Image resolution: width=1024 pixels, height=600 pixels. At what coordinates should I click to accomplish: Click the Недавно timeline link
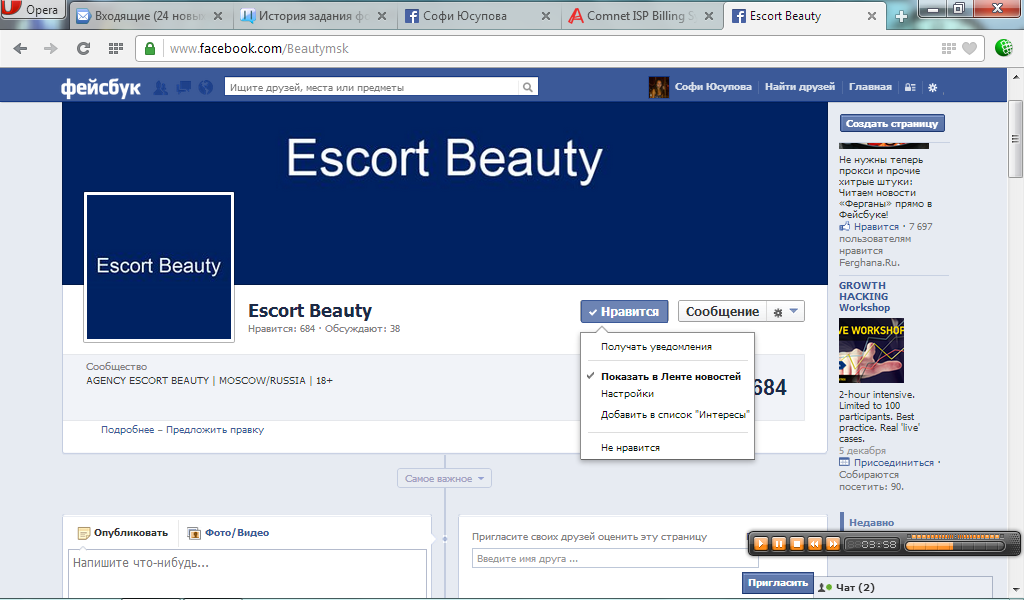tap(871, 523)
